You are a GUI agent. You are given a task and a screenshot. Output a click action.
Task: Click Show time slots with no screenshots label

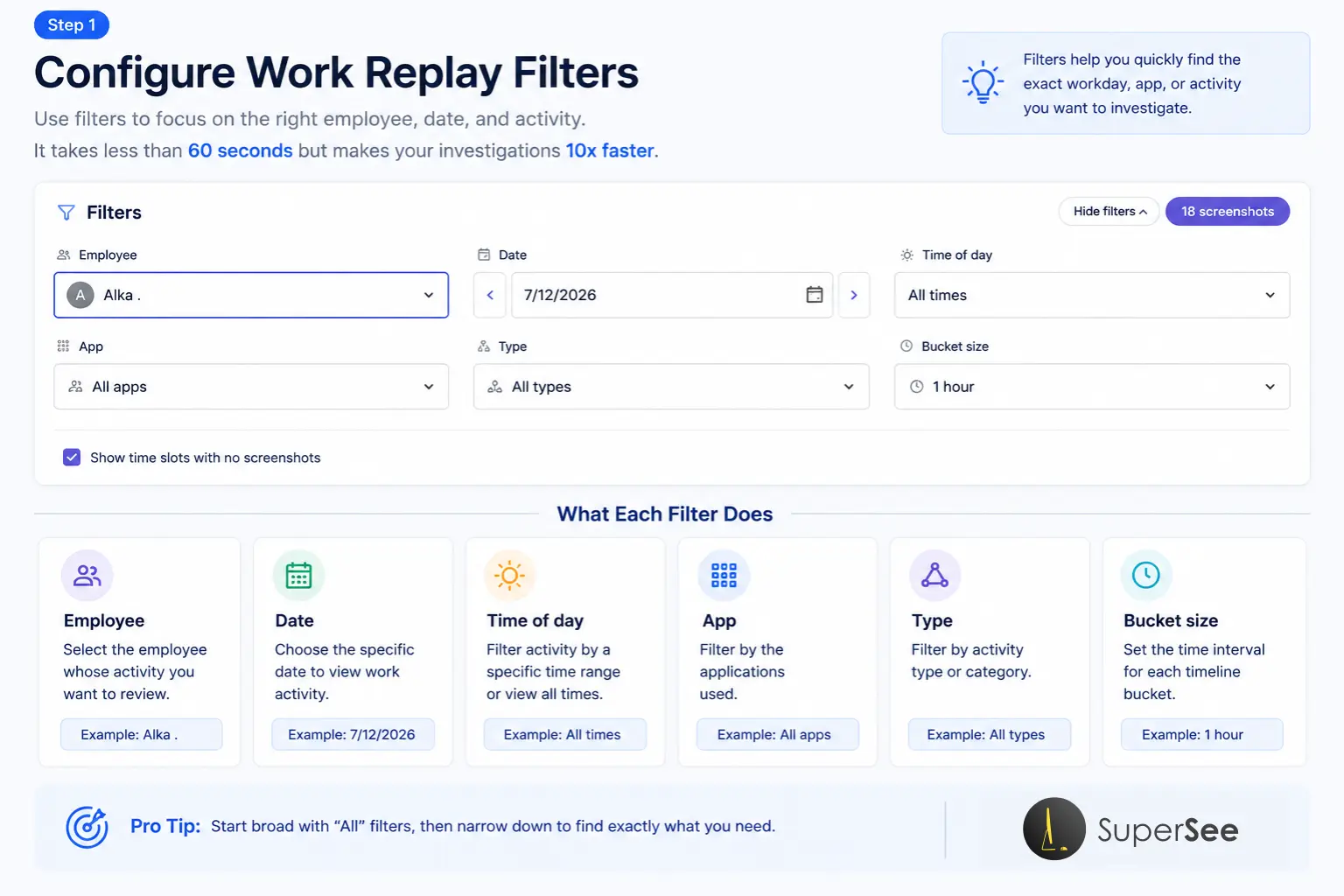[x=206, y=458]
